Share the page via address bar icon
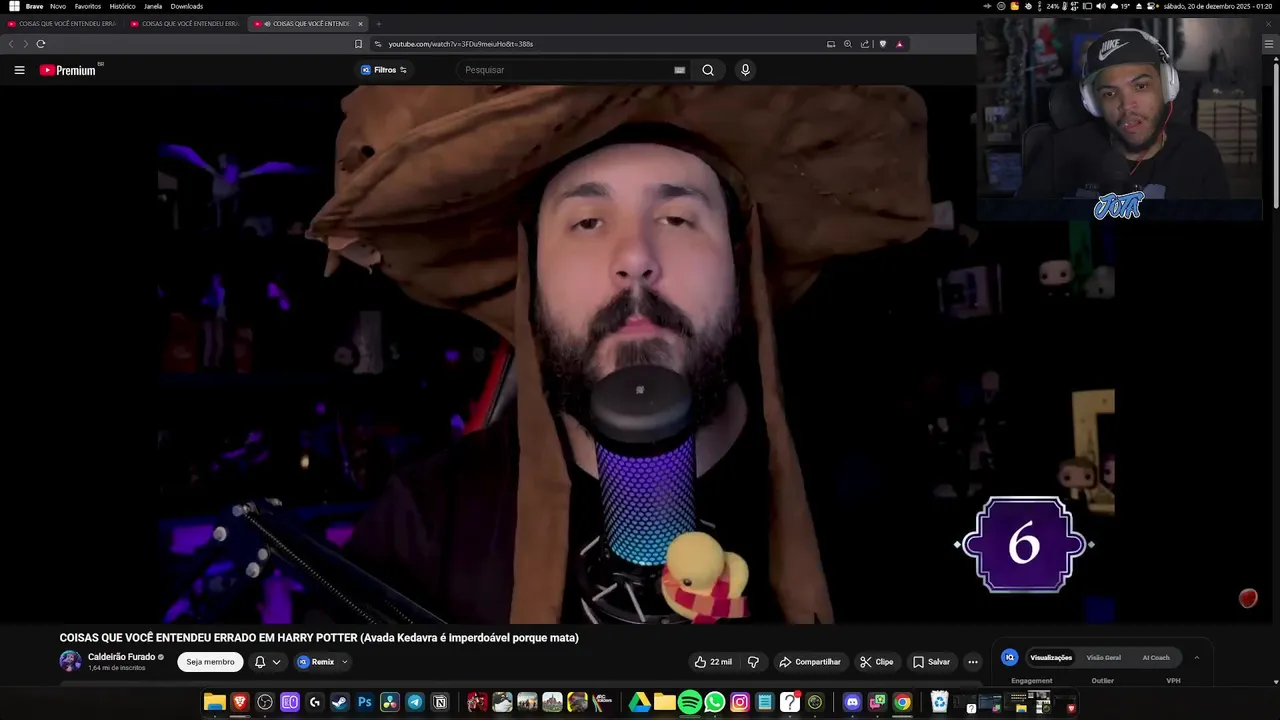Viewport: 1280px width, 720px height. (x=865, y=44)
